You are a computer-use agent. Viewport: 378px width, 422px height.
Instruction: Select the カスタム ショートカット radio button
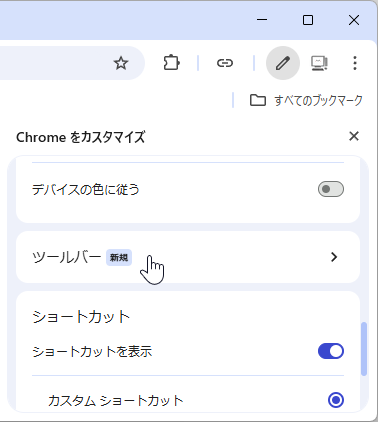pyautogui.click(x=336, y=400)
